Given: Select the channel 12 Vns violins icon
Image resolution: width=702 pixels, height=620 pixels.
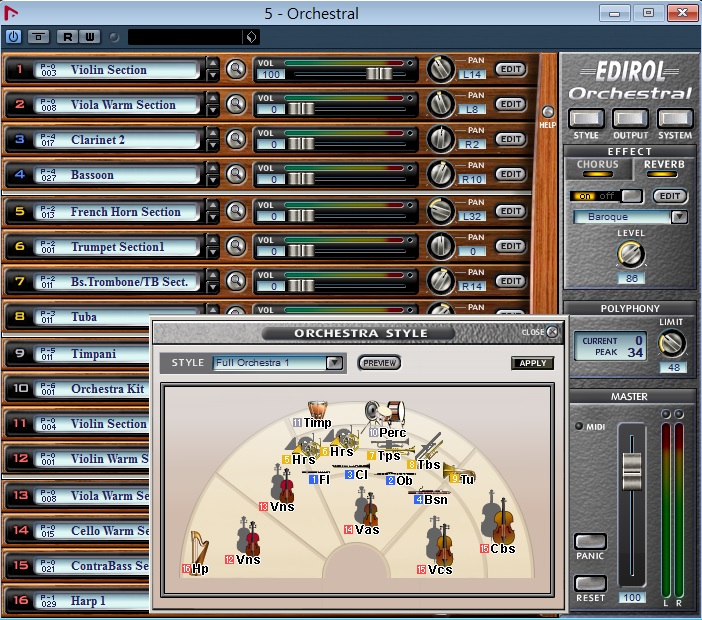Looking at the screenshot, I should coord(248,536).
